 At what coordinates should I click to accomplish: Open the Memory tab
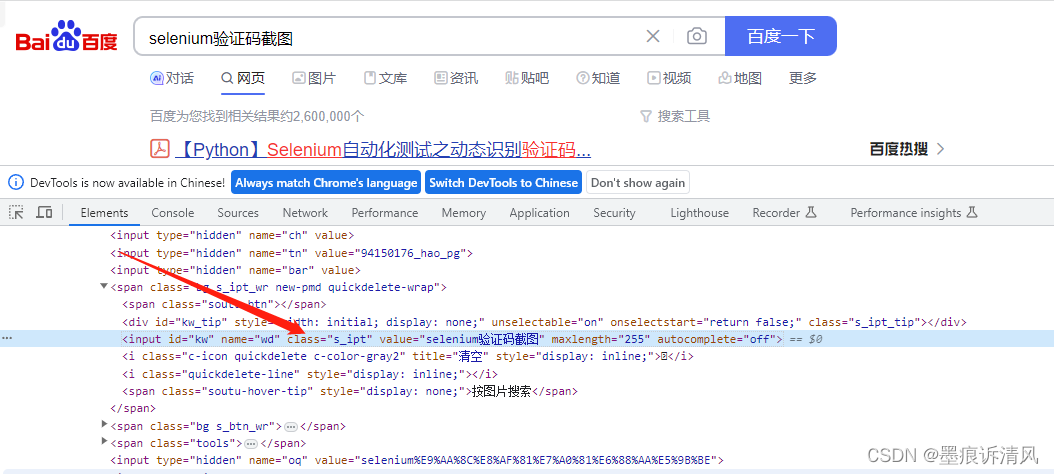pyautogui.click(x=464, y=212)
